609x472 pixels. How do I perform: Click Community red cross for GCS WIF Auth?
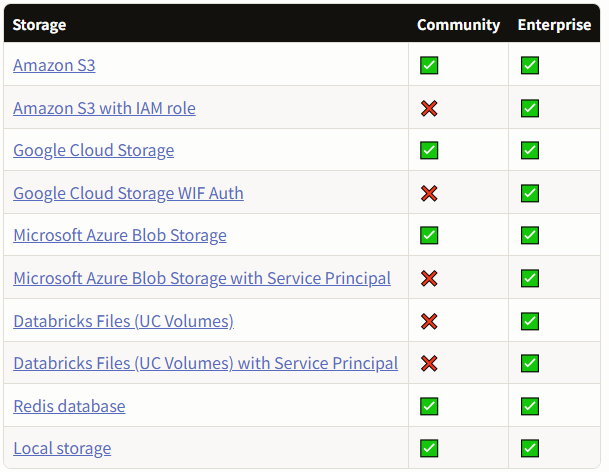pyautogui.click(x=429, y=193)
